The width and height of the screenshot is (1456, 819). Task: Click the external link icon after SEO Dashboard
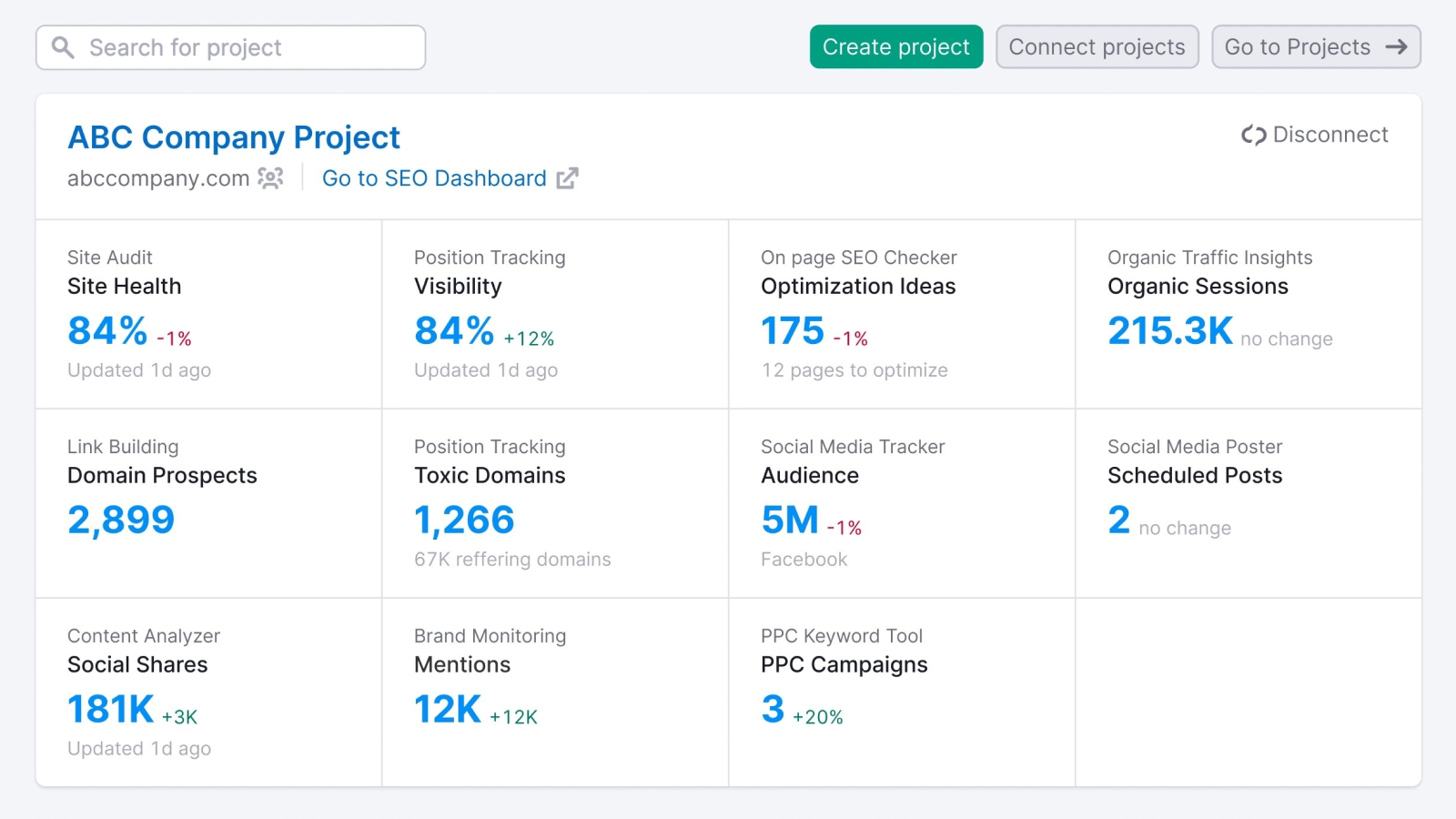[567, 178]
